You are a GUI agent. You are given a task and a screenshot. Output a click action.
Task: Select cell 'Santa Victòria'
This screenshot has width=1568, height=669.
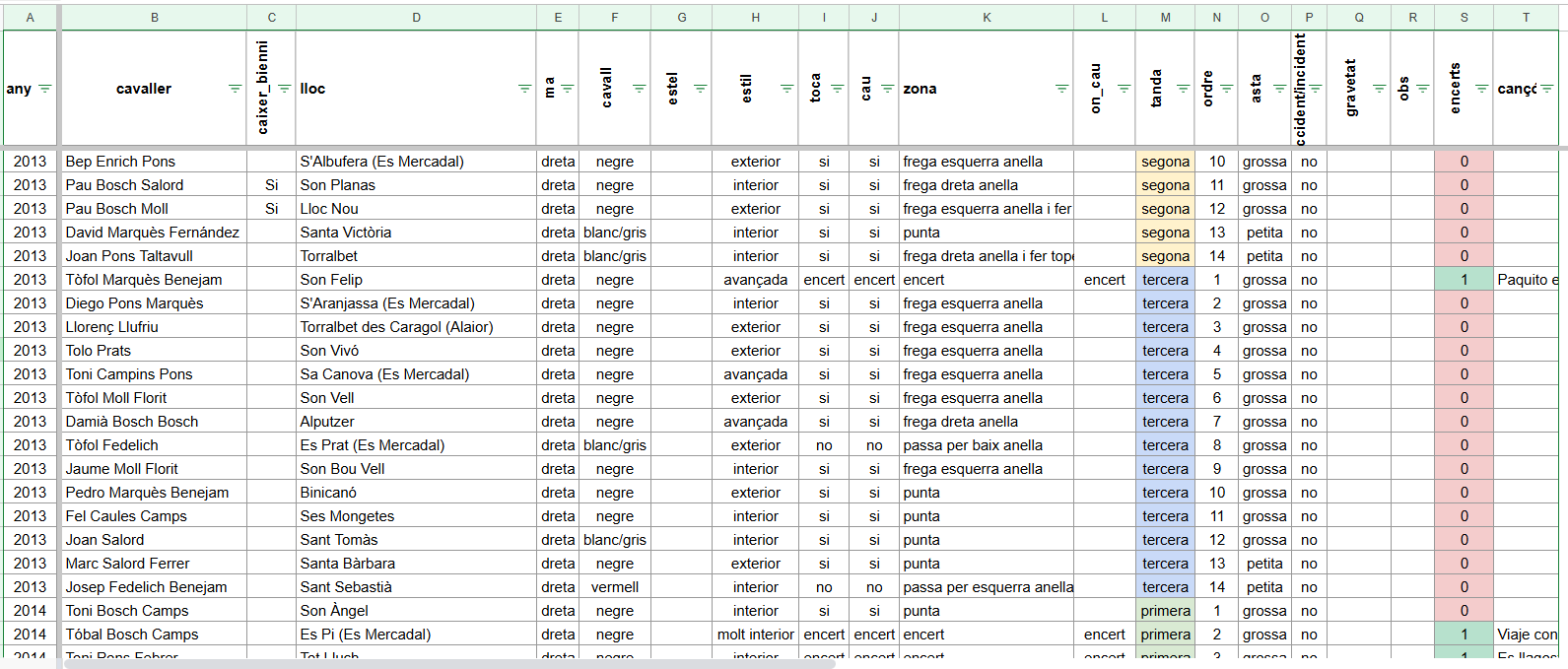coord(416,233)
